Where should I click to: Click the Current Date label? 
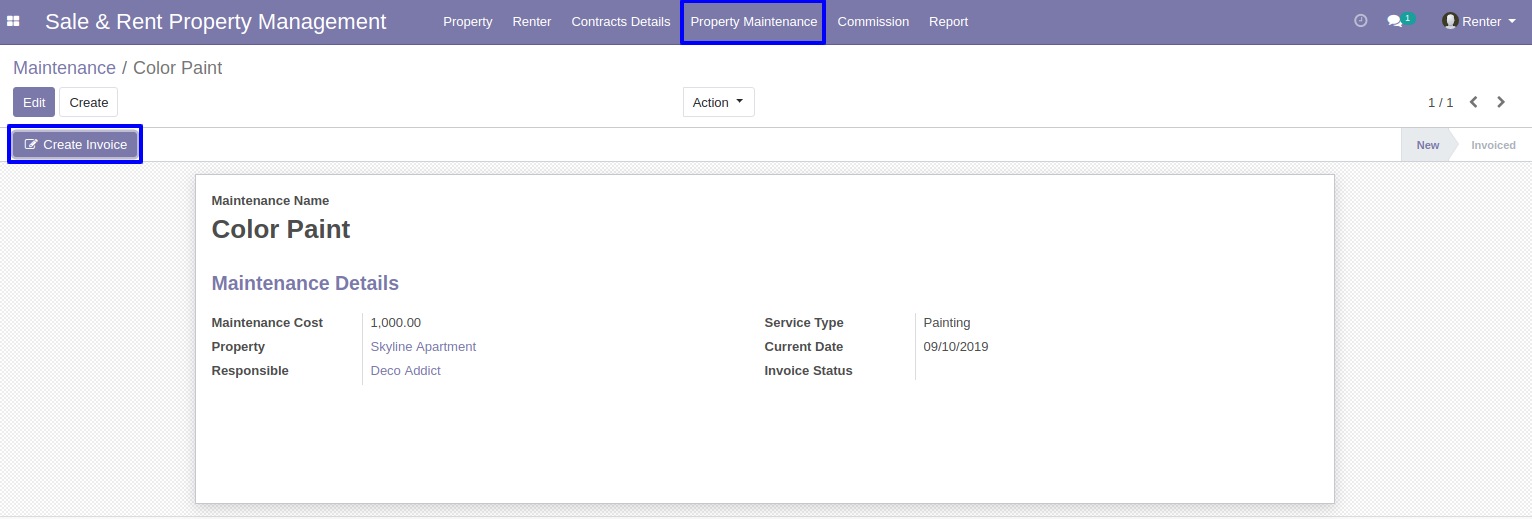(804, 347)
